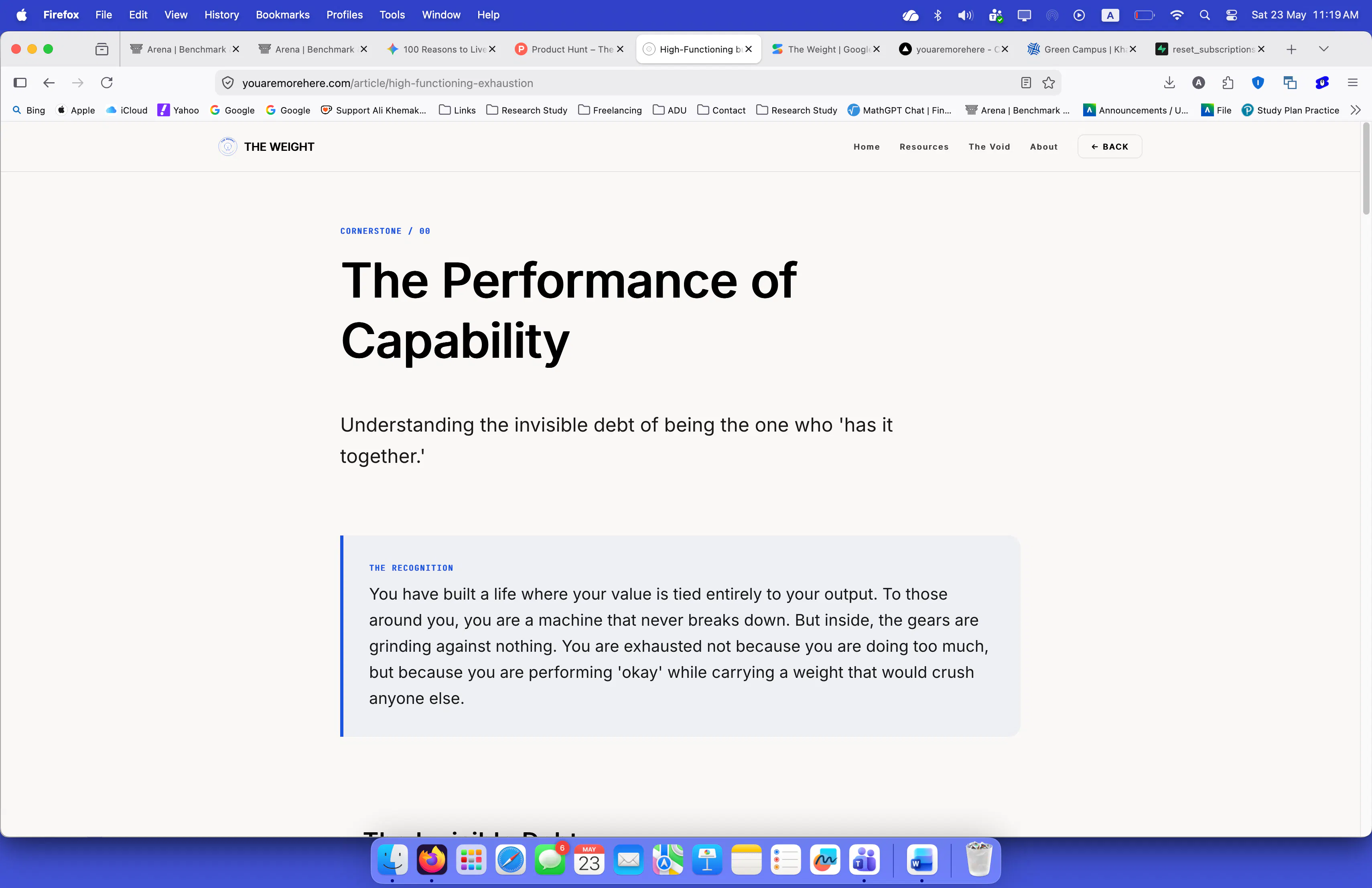The height and width of the screenshot is (888, 1372).
Task: Toggle the Firefox sidebar icon
Action: point(20,83)
